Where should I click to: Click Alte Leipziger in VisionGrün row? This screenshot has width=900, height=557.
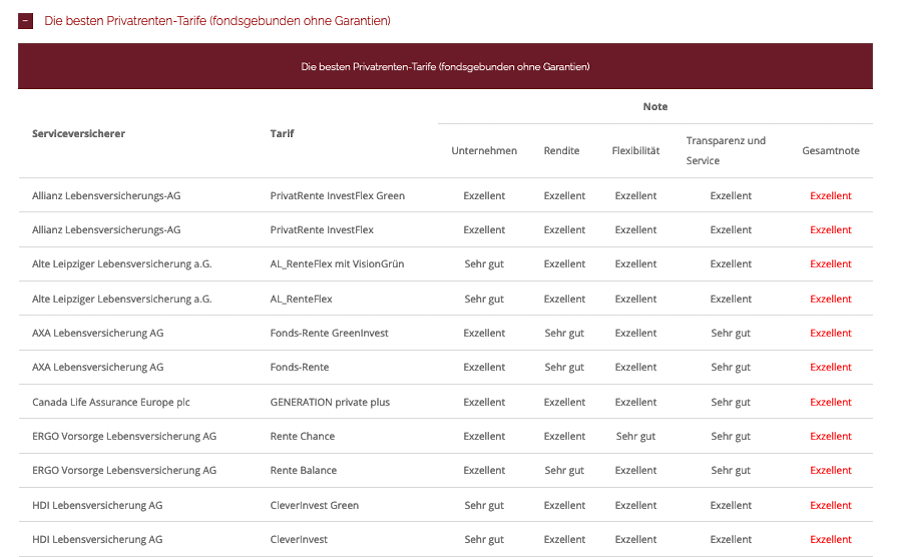click(122, 264)
